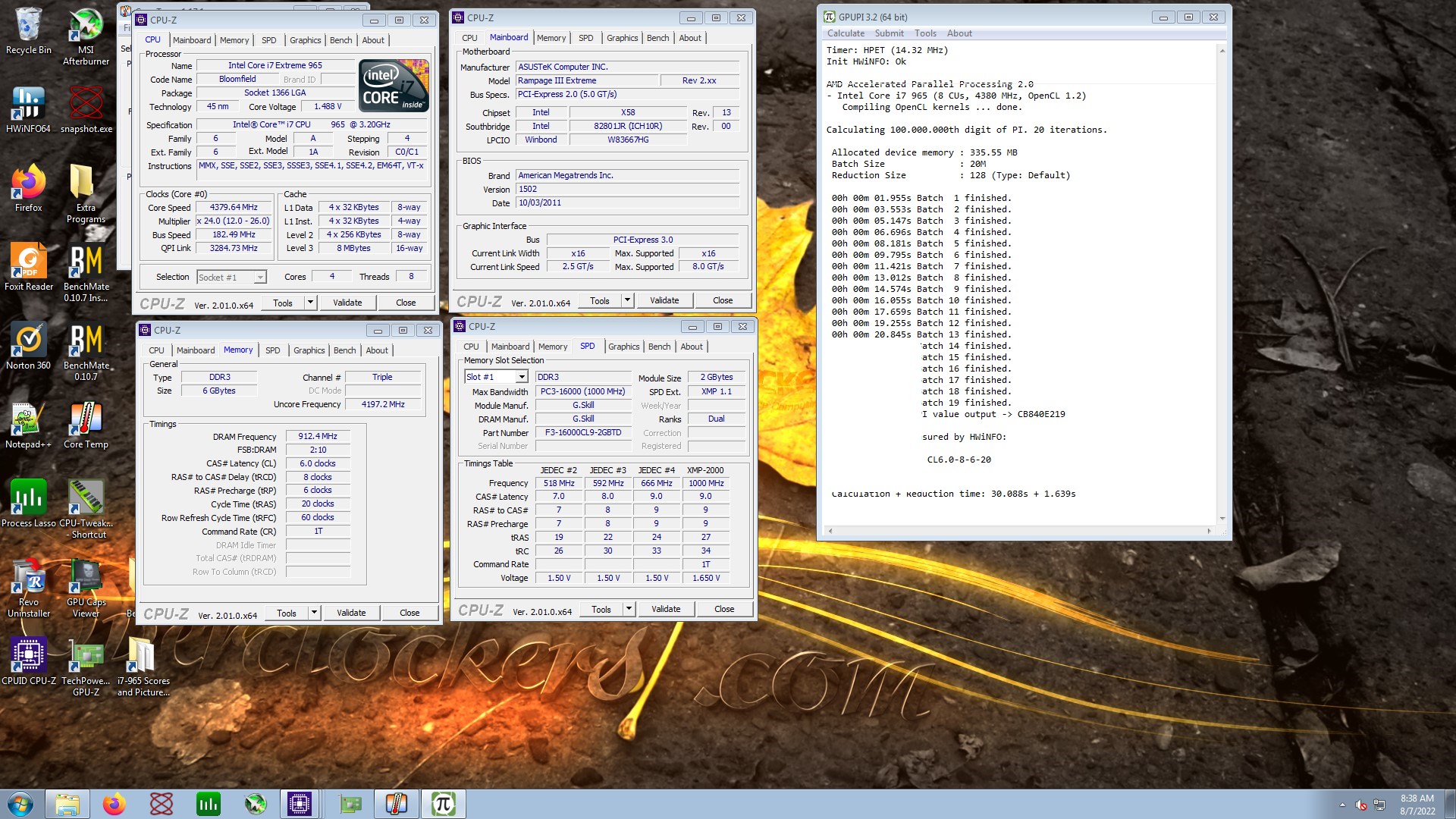The image size is (1456, 819).
Task: Expand Tools arrow in CPU window
Action: (310, 303)
